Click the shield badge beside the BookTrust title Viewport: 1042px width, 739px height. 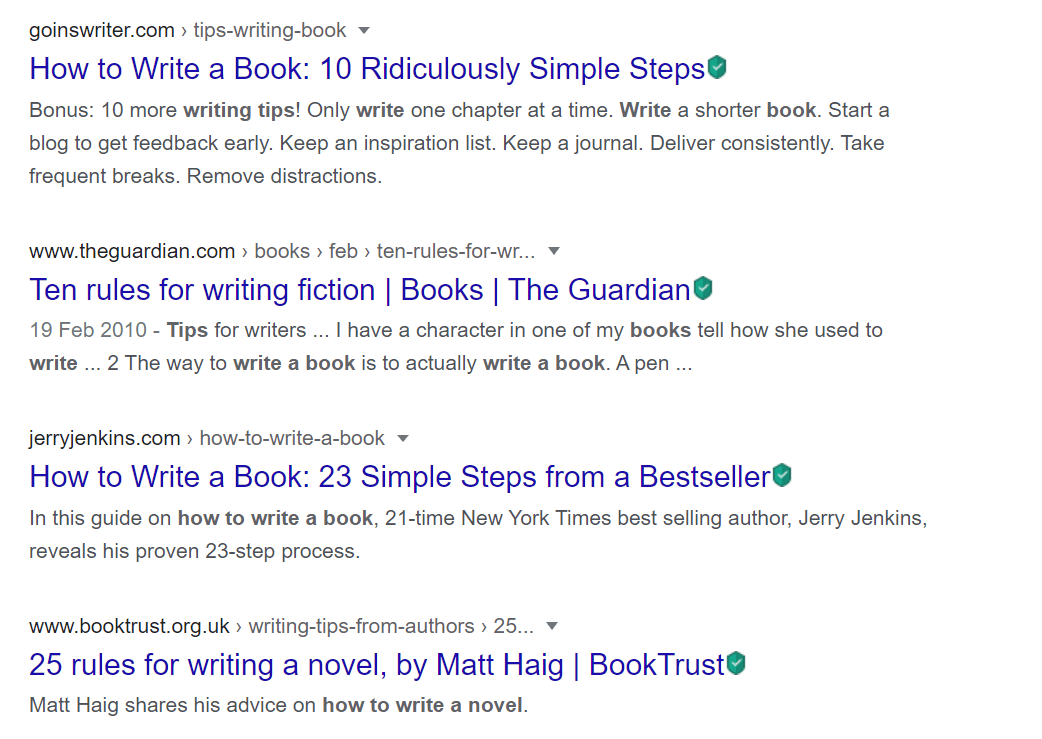pyautogui.click(x=736, y=662)
